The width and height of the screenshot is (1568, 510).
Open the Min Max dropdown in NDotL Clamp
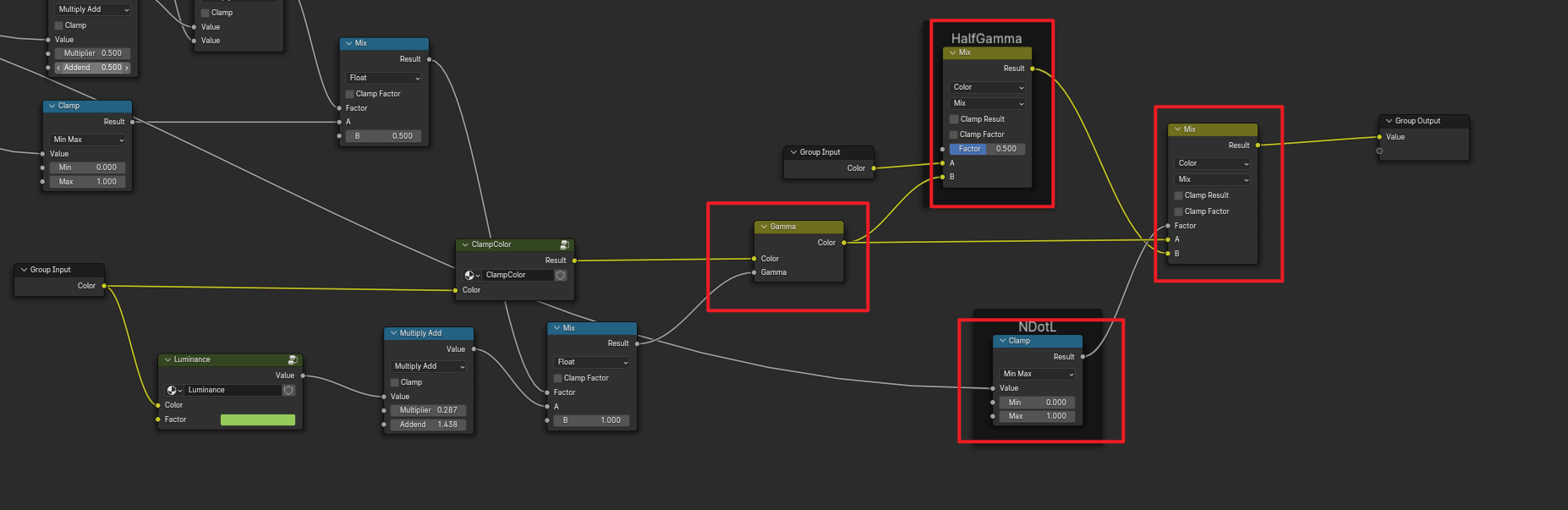pyautogui.click(x=1037, y=374)
